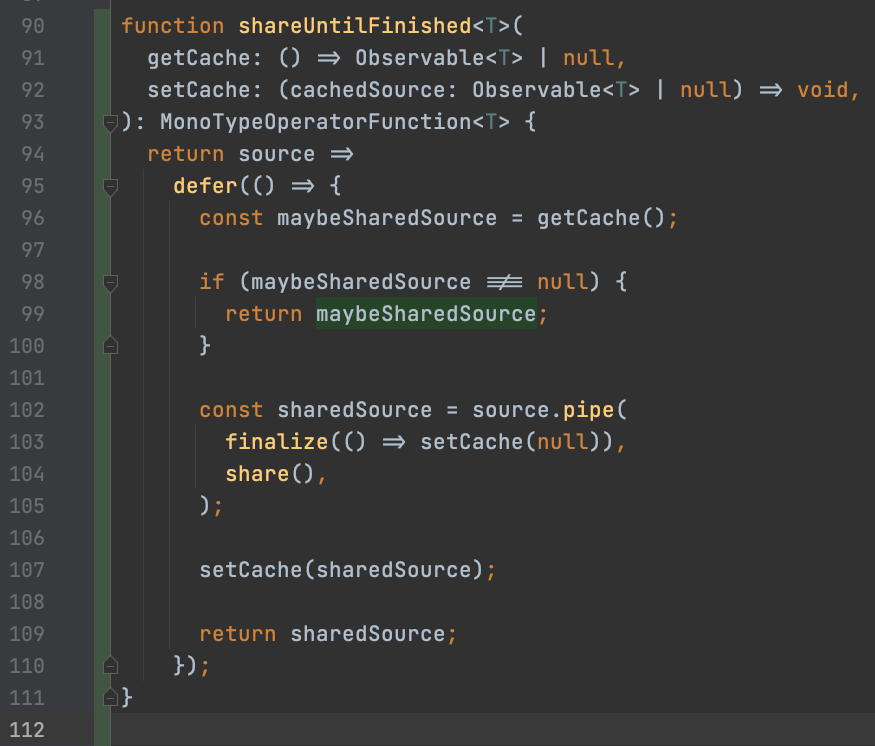Image resolution: width=875 pixels, height=746 pixels.
Task: Click the not-equal operator on line 98
Action: (504, 282)
